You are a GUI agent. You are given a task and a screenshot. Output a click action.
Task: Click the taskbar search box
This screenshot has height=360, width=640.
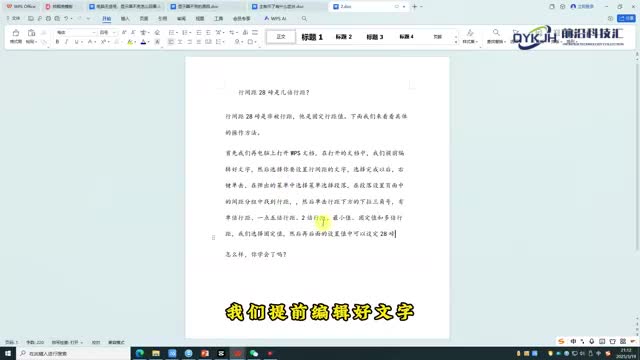click(x=73, y=353)
